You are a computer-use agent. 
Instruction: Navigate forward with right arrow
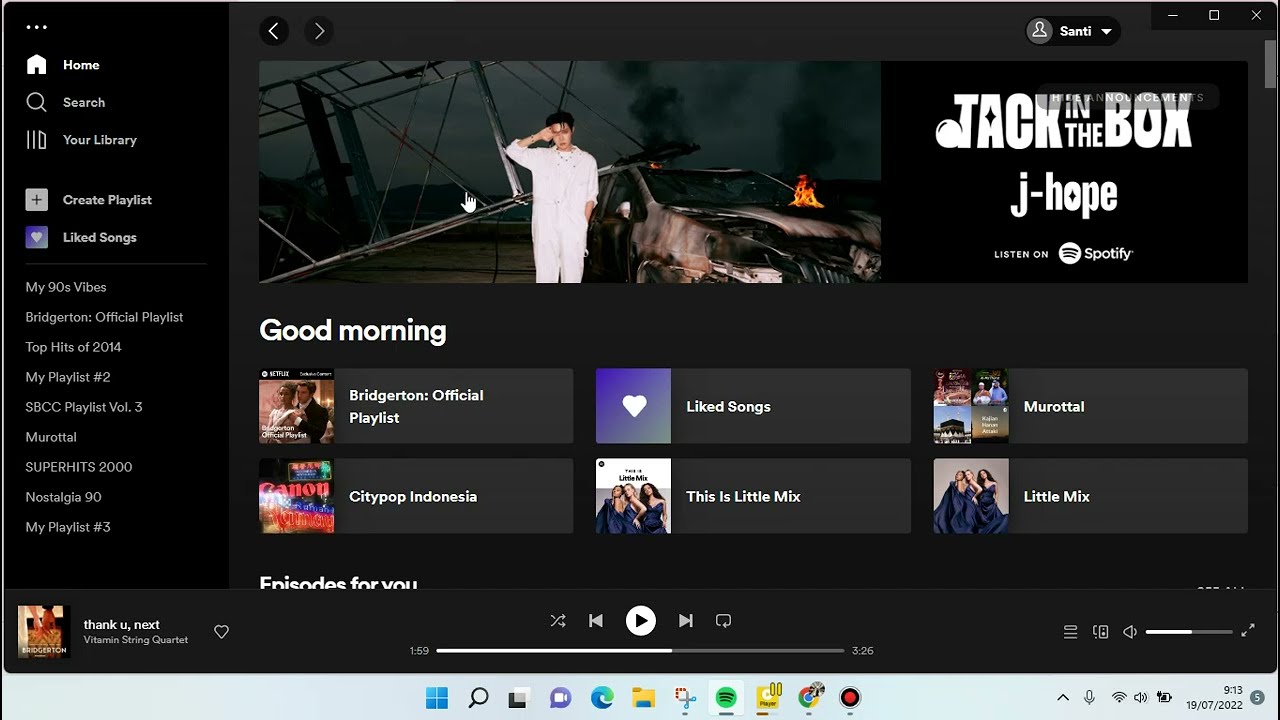(319, 31)
